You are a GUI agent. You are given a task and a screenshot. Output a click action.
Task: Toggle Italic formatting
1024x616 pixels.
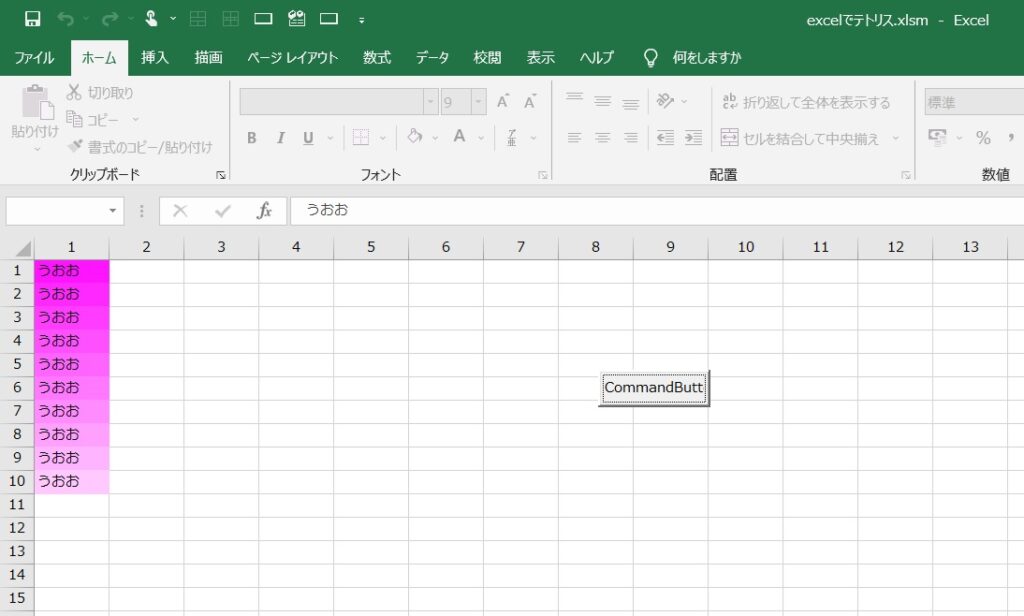[x=280, y=138]
